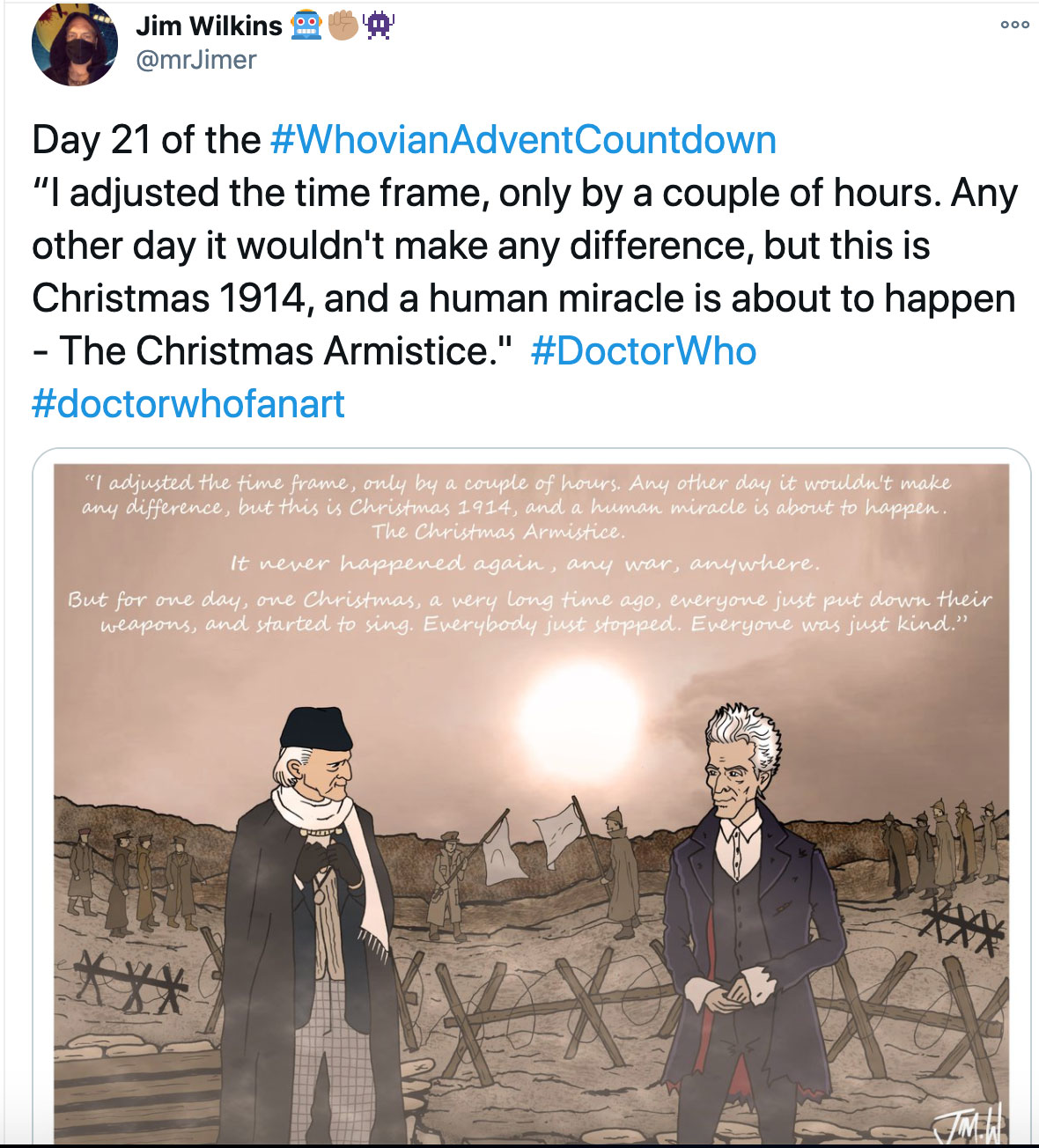Viewport: 1039px width, 1148px height.
Task: Open the @mrJimer handle link
Action: (x=195, y=60)
